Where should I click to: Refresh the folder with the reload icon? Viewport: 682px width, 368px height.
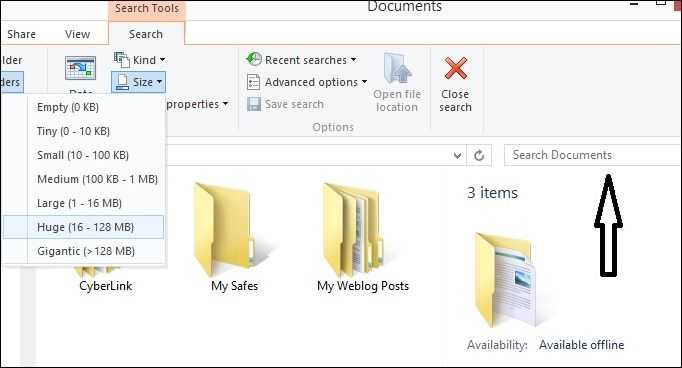(x=479, y=155)
